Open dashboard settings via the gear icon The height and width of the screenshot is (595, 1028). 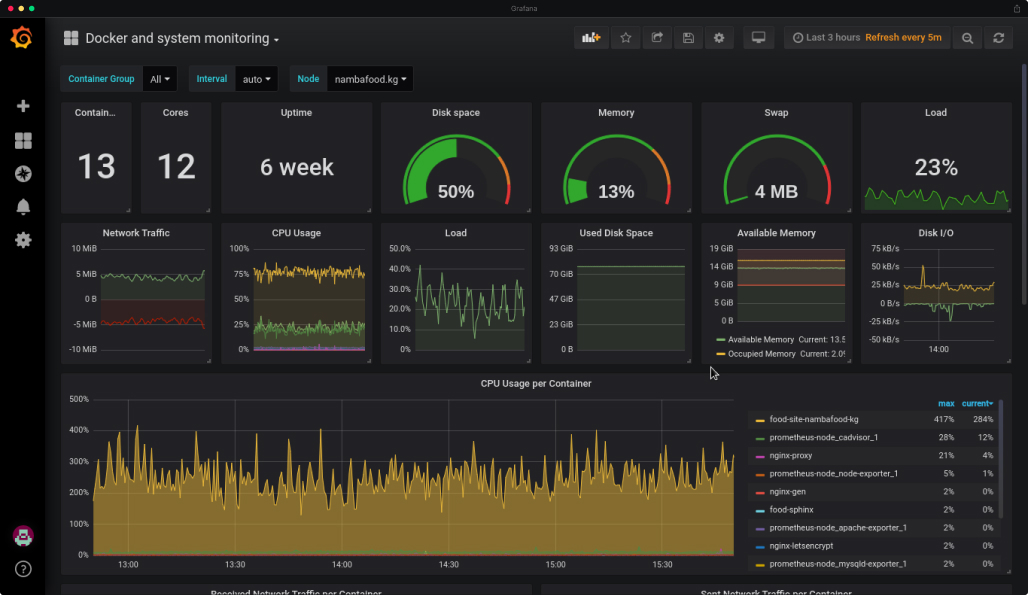(x=719, y=37)
